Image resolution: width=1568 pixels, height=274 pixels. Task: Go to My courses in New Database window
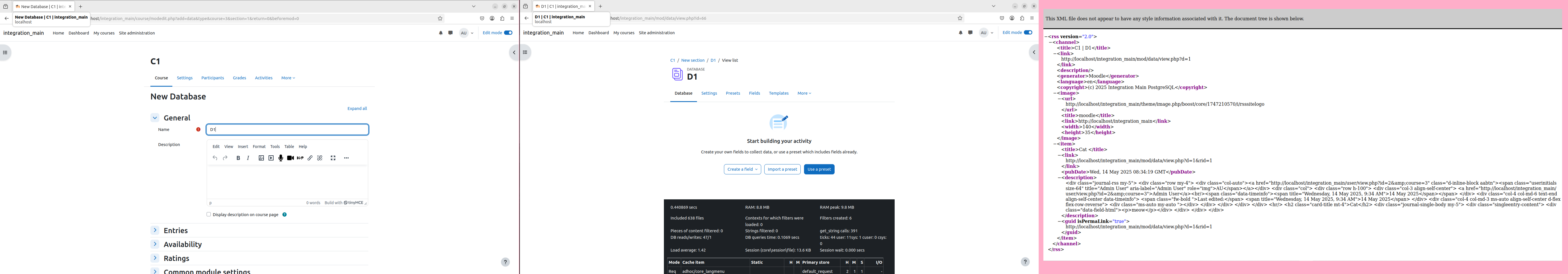[104, 33]
